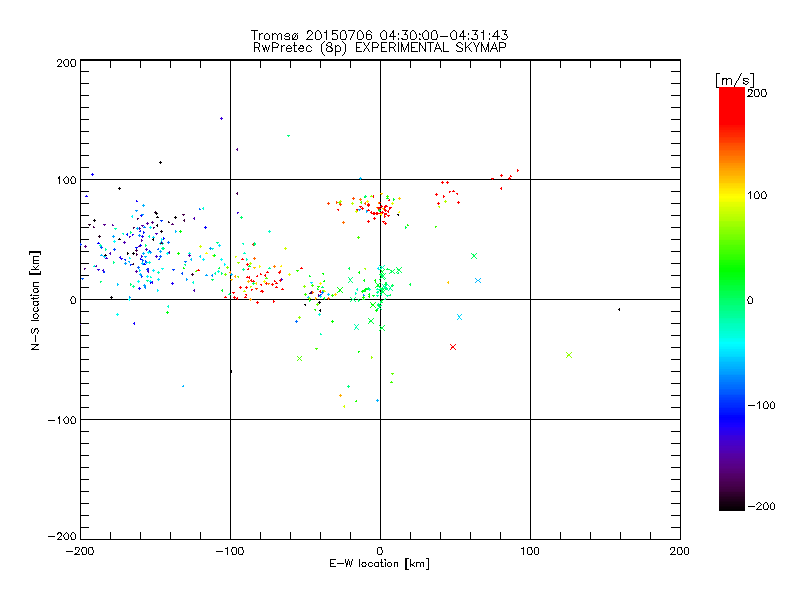The width and height of the screenshot is (800, 600).
Task: Click the isolated black dot near east edge
Action: [x=619, y=310]
